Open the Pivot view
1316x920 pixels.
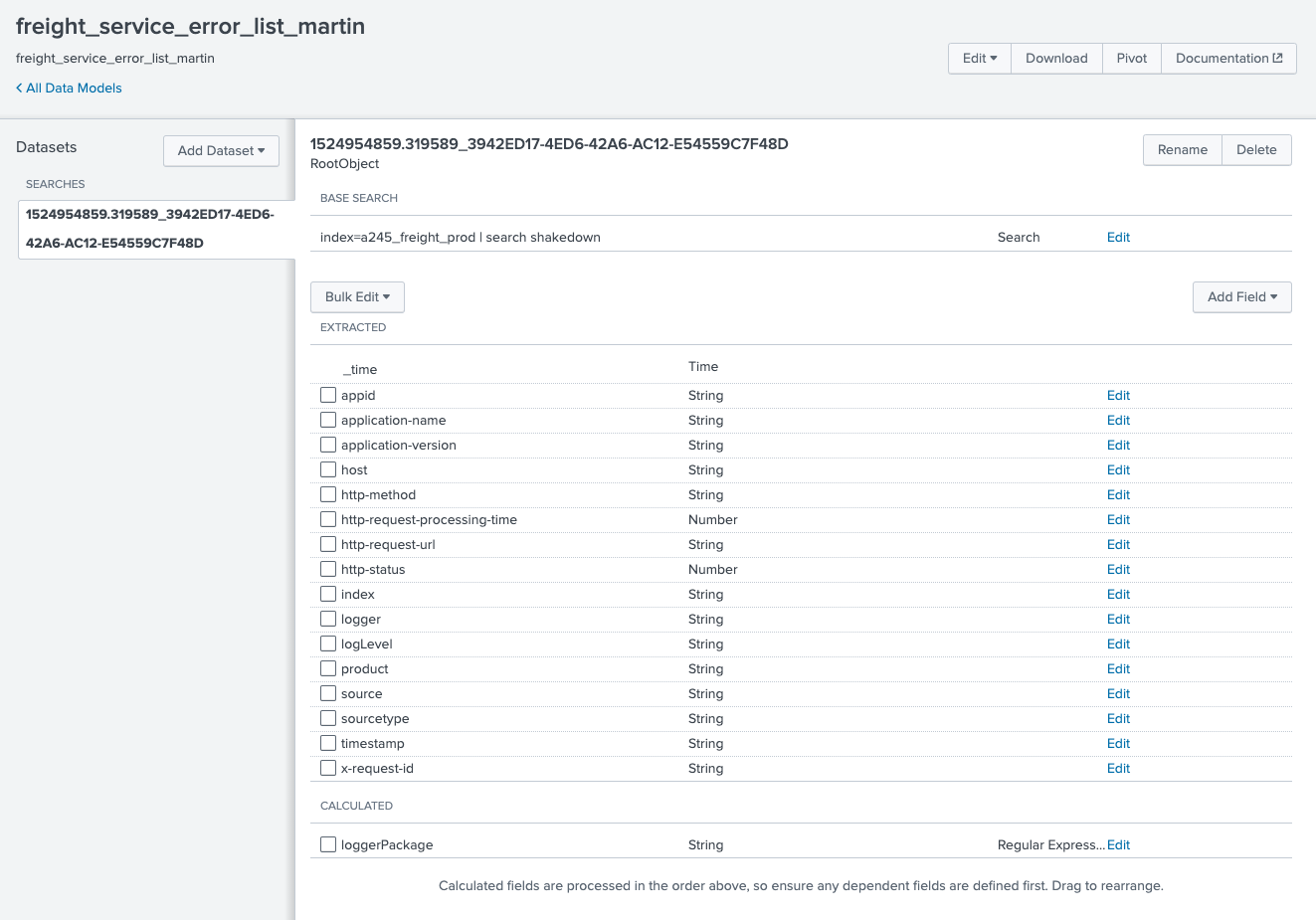click(1131, 59)
